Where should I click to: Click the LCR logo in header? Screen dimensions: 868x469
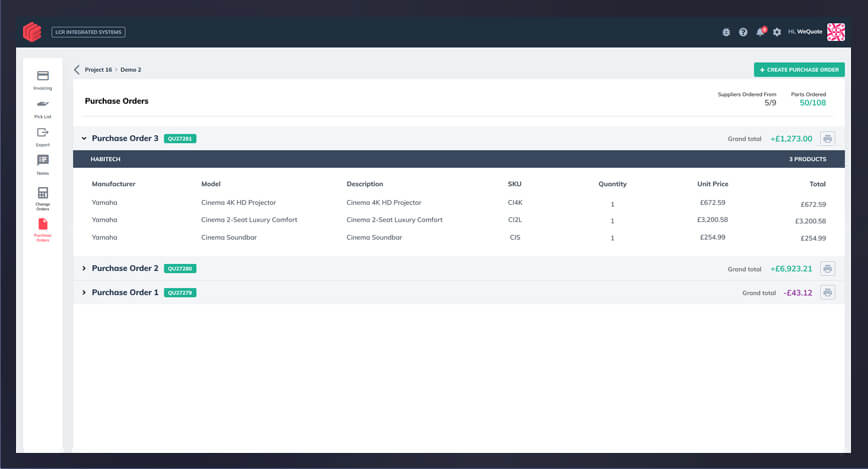pyautogui.click(x=32, y=32)
